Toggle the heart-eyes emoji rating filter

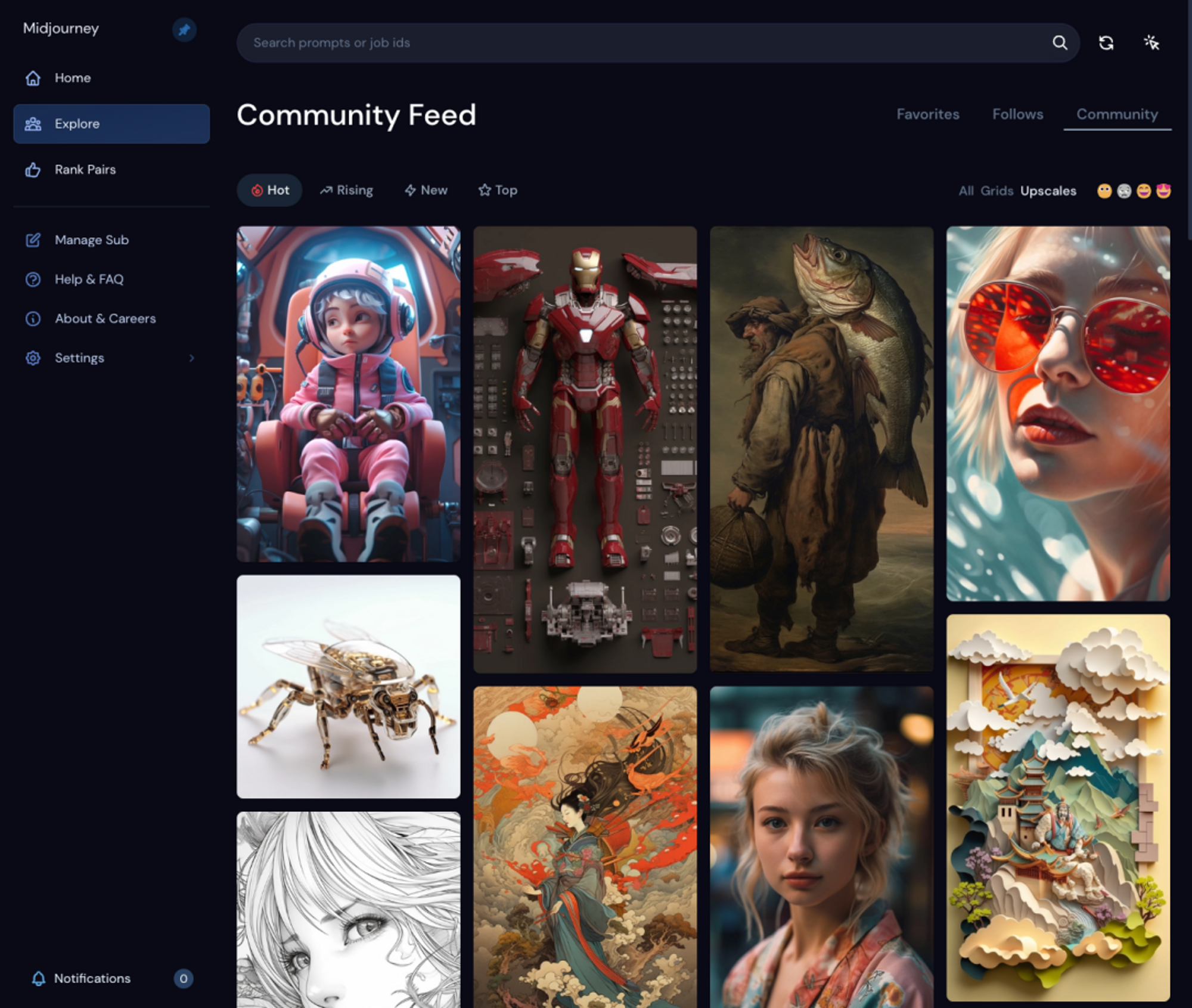pyautogui.click(x=1163, y=191)
